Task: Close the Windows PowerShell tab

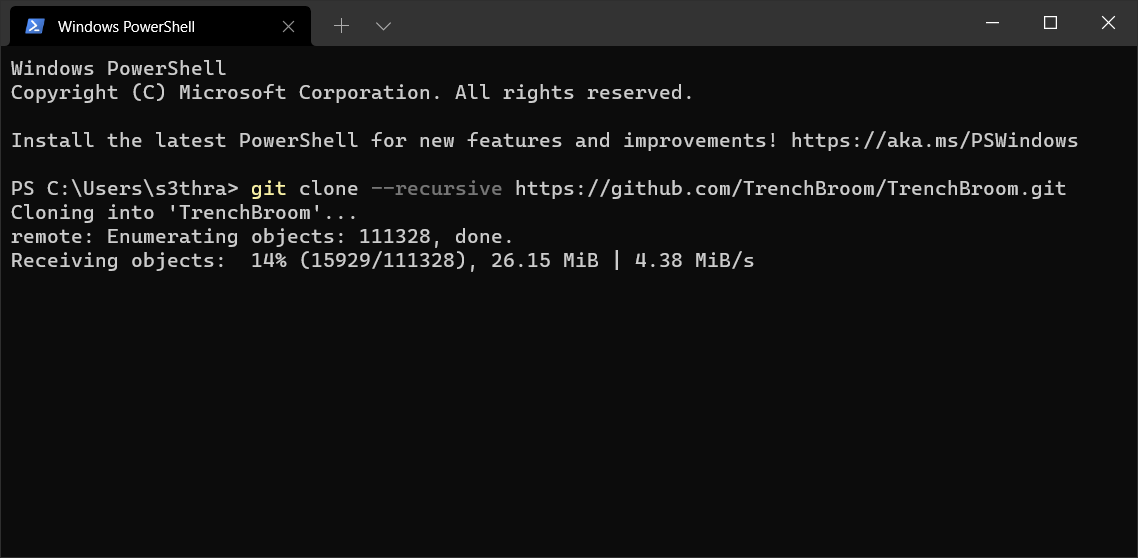Action: (x=288, y=27)
